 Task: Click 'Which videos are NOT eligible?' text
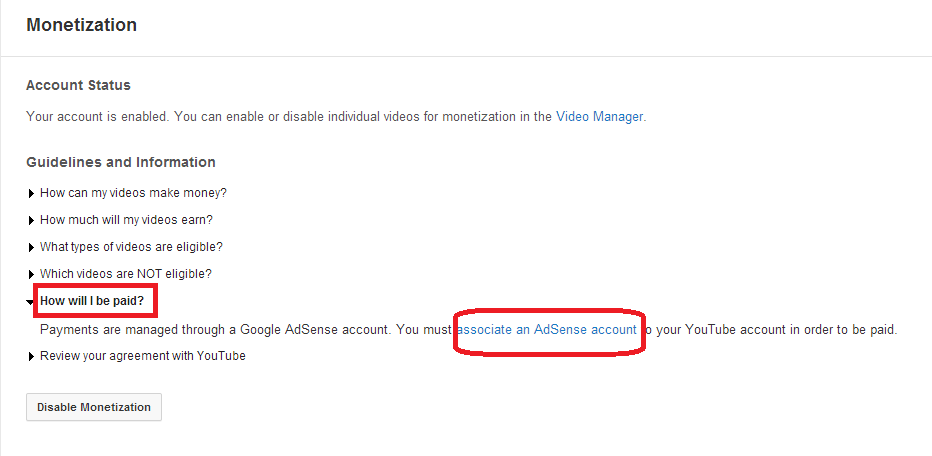tap(125, 274)
